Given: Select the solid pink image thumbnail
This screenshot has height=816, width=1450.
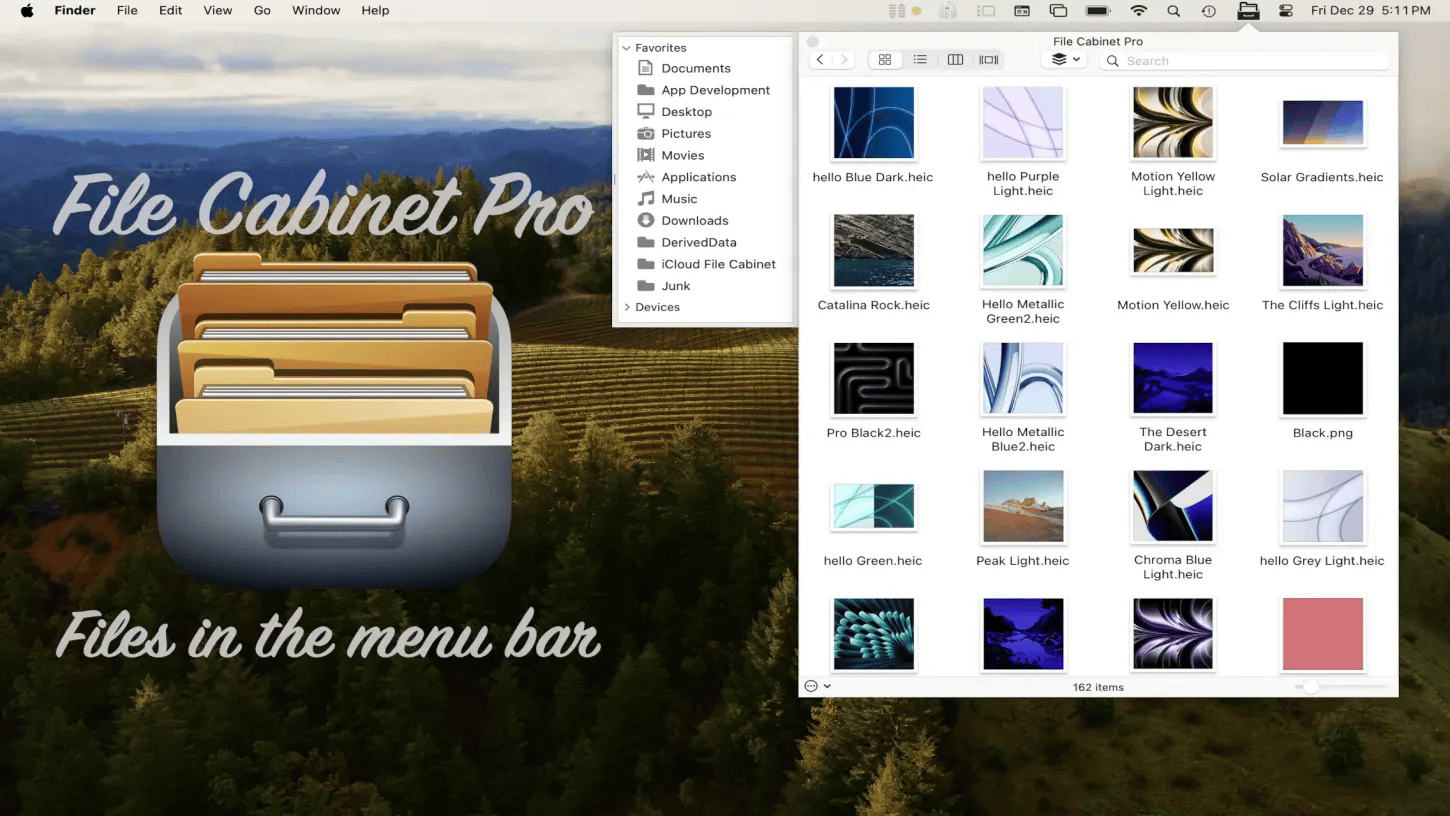Looking at the screenshot, I should tap(1323, 634).
